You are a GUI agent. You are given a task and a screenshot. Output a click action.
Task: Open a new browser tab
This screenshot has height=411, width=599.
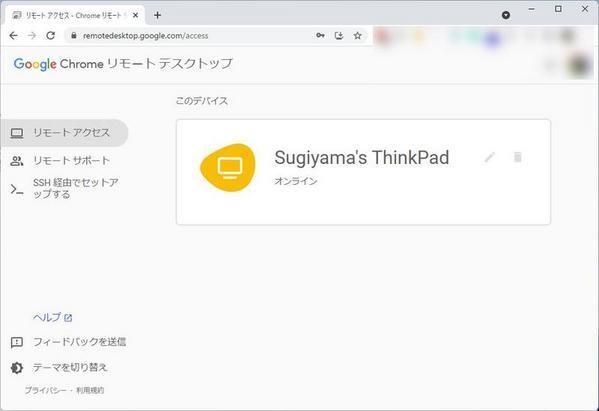[157, 15]
